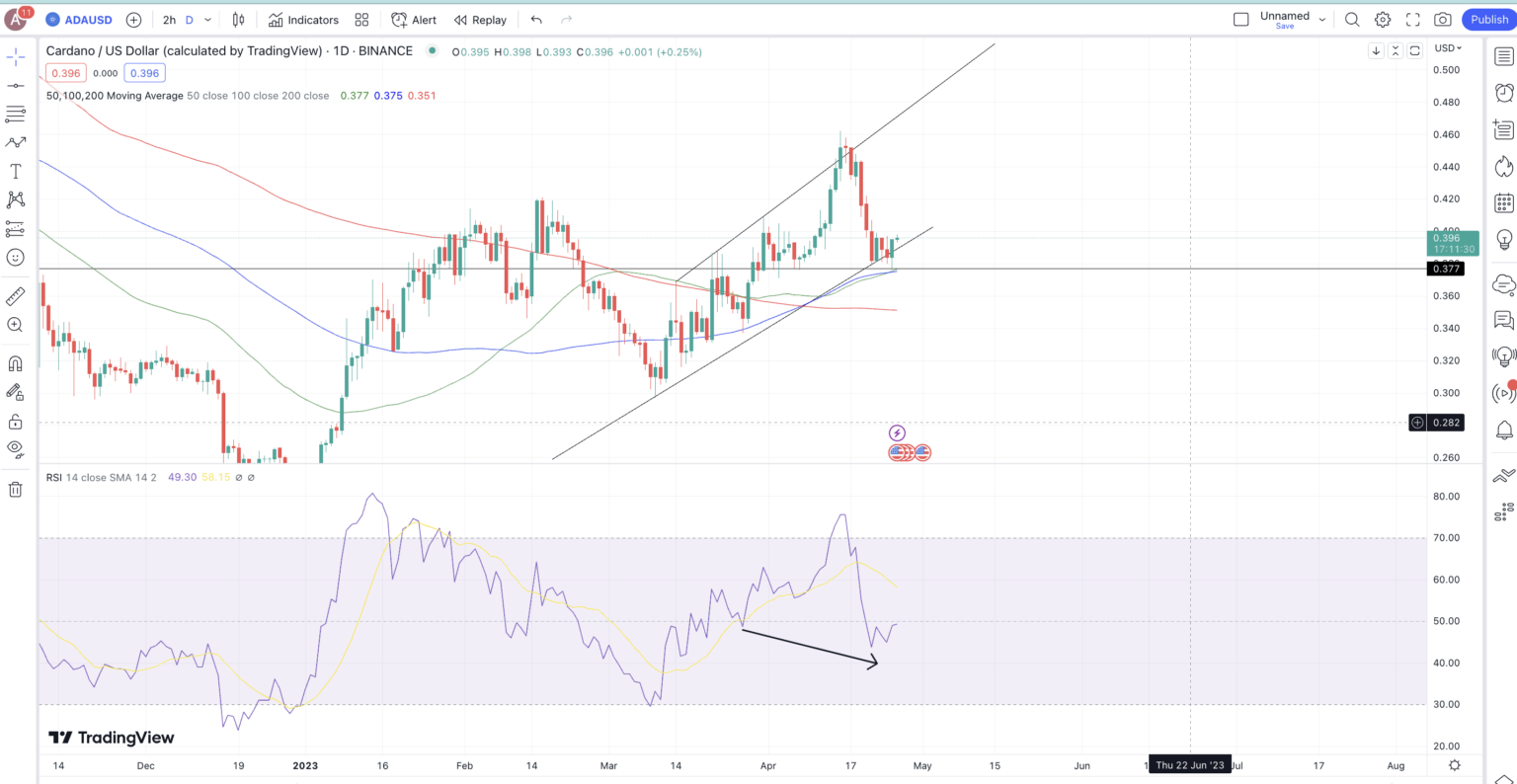
Task: Collapse the main chart pane
Action: (x=1396, y=50)
